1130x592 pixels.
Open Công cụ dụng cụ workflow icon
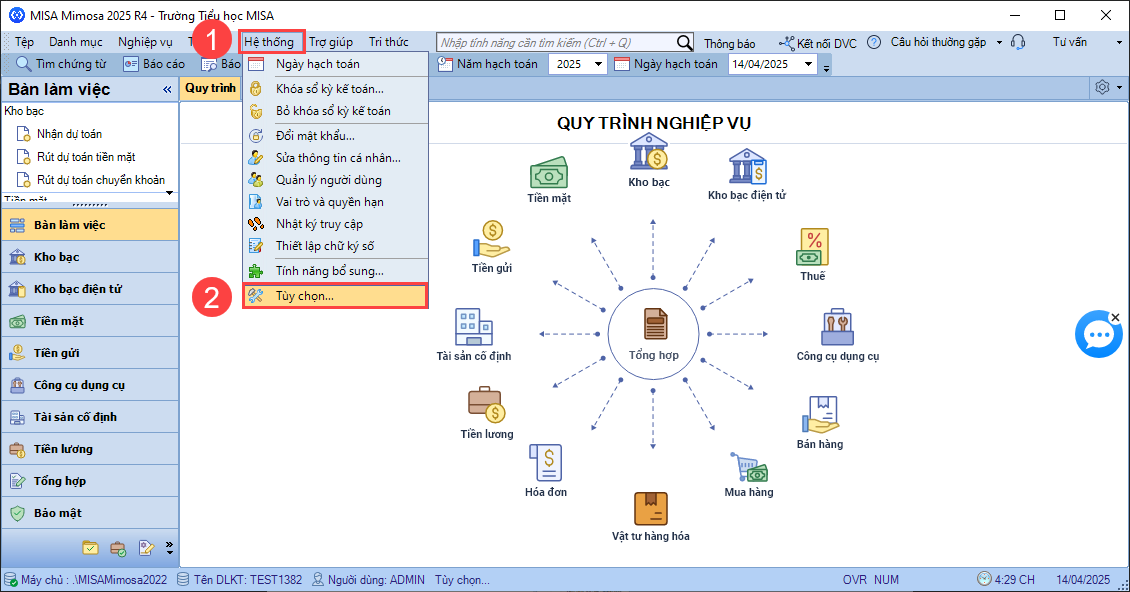[837, 328]
